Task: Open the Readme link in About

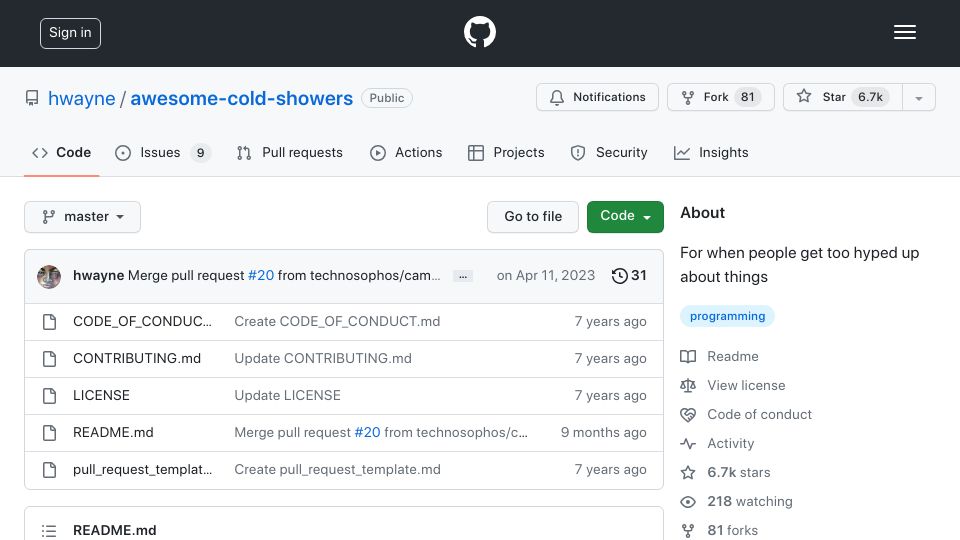Action: click(720, 356)
